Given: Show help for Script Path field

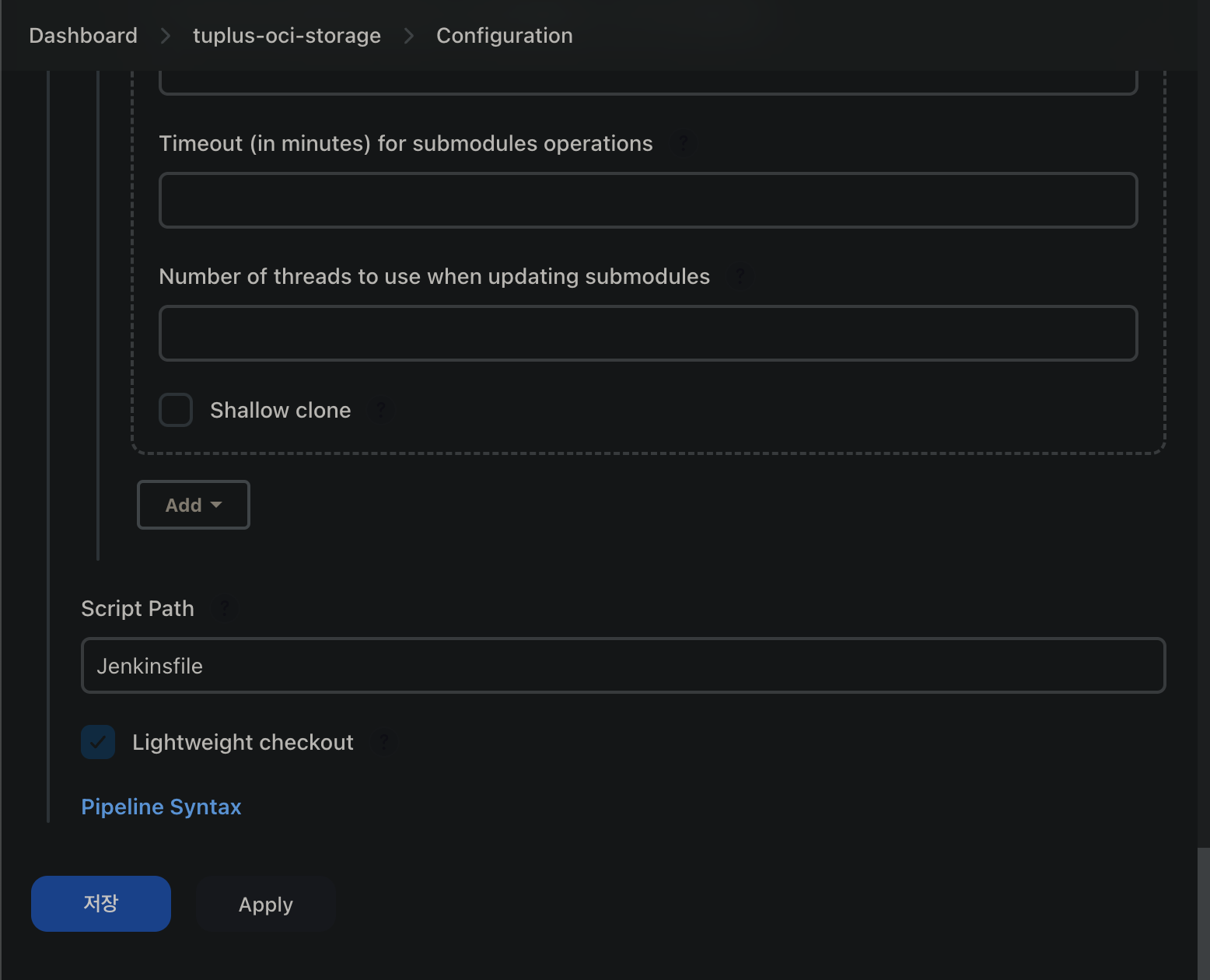Looking at the screenshot, I should [224, 609].
